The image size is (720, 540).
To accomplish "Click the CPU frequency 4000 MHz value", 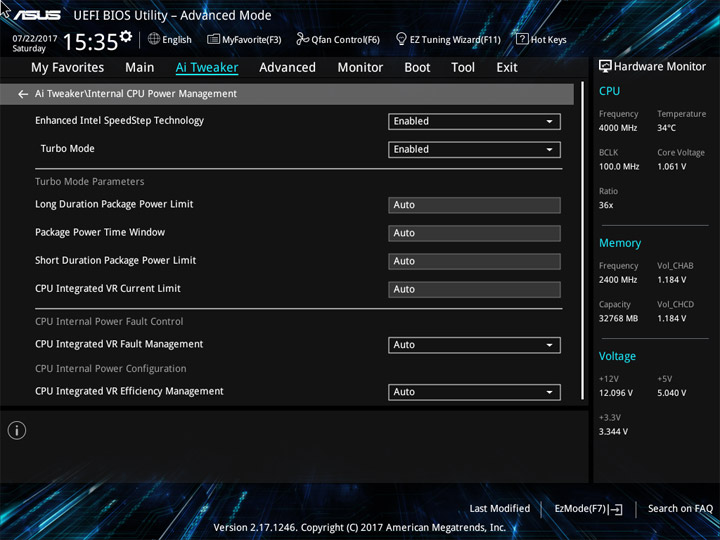I will [618, 128].
